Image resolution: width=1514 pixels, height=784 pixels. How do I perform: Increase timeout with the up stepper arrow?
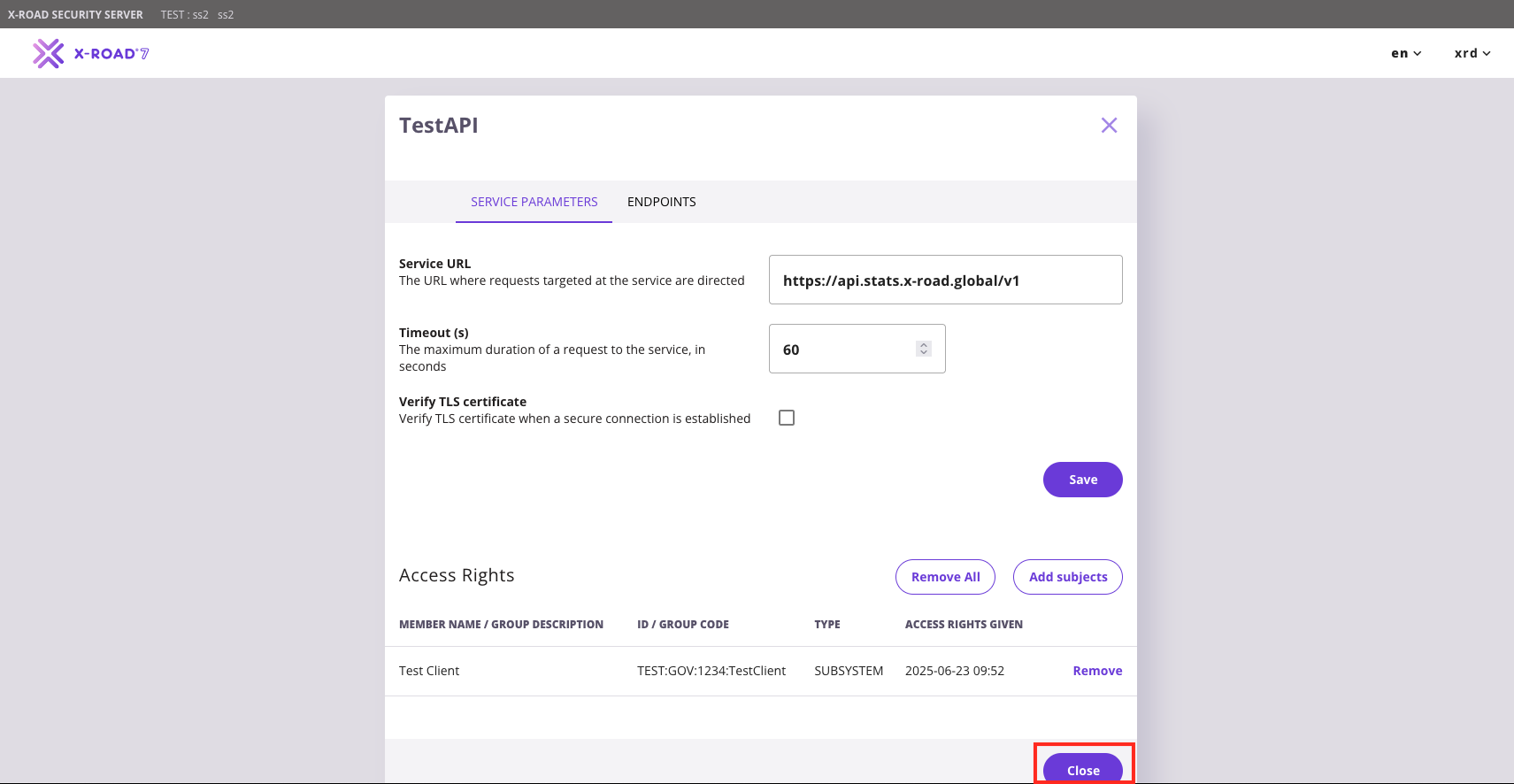pyautogui.click(x=924, y=345)
